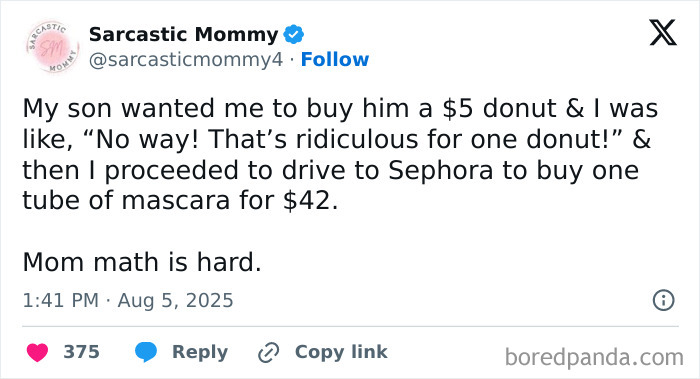Click the Reply button label
Viewport: 700px width, 379px height.
point(200,352)
